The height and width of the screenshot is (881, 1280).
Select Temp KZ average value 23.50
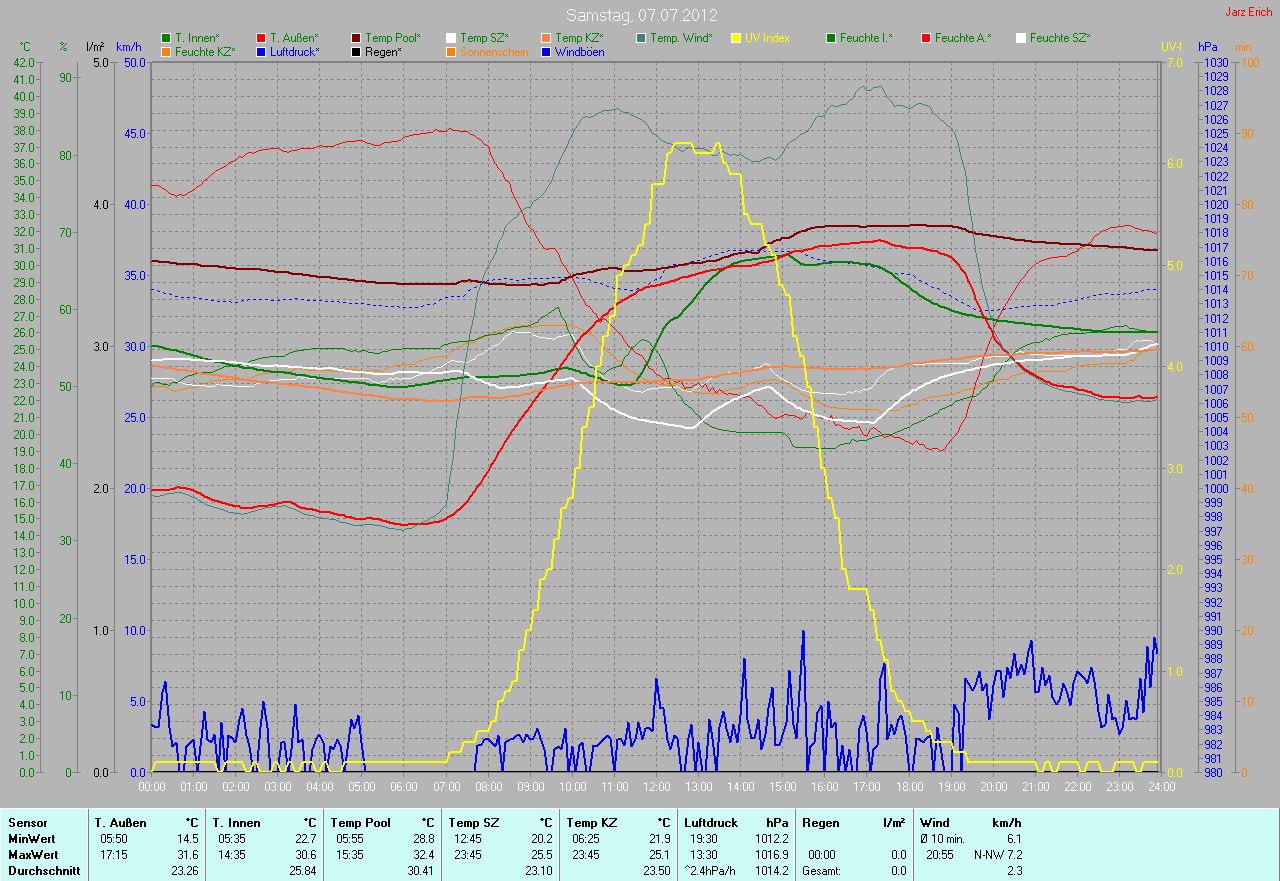tap(658, 871)
